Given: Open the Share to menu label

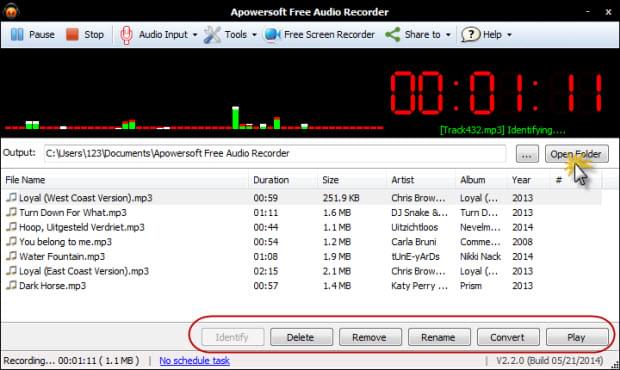Looking at the screenshot, I should [422, 35].
